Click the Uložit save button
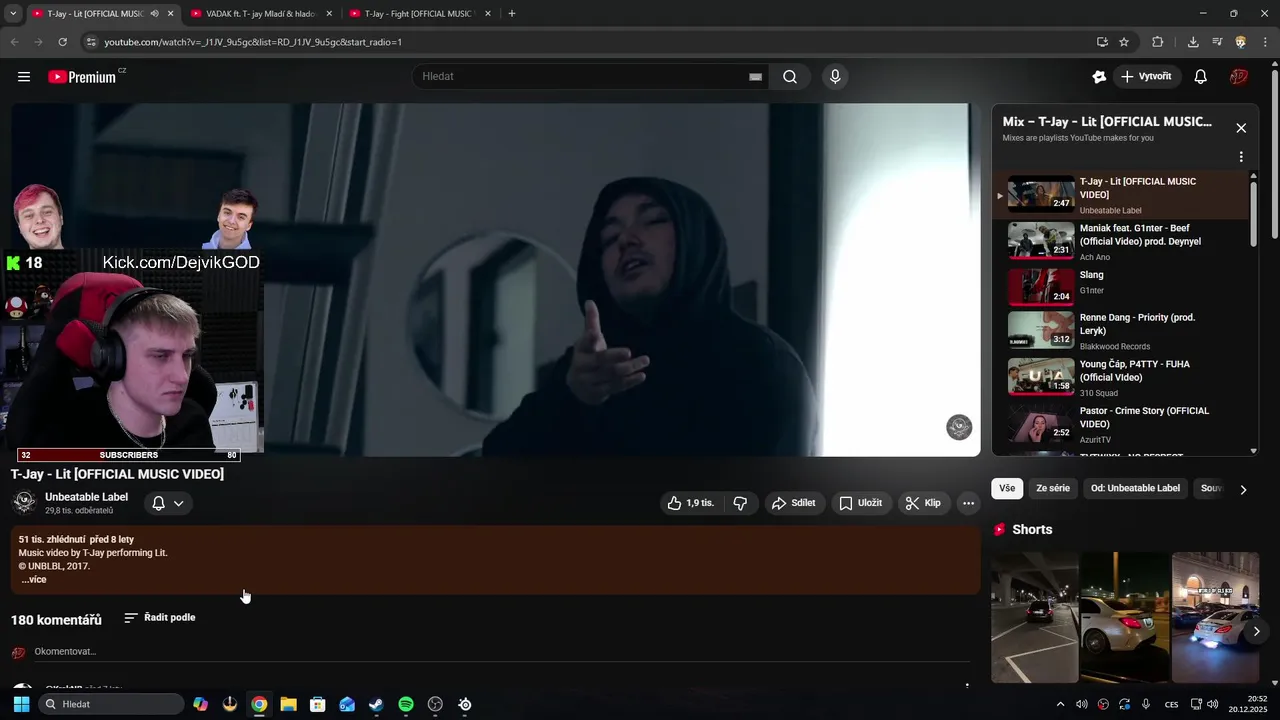 [x=860, y=503]
